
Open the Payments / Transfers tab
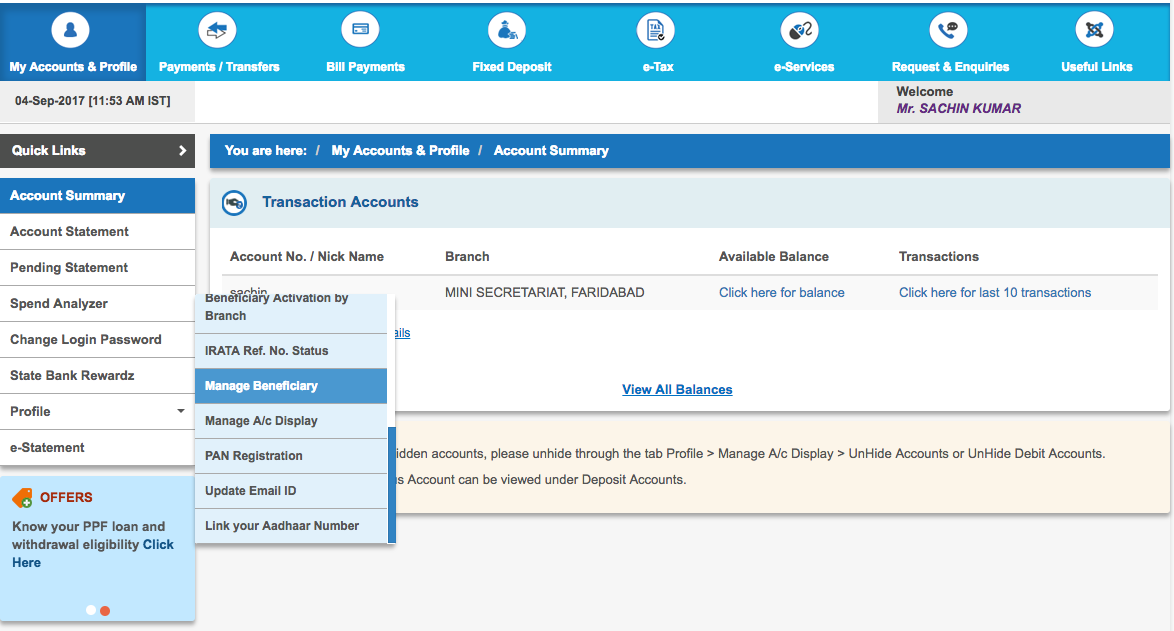click(219, 42)
